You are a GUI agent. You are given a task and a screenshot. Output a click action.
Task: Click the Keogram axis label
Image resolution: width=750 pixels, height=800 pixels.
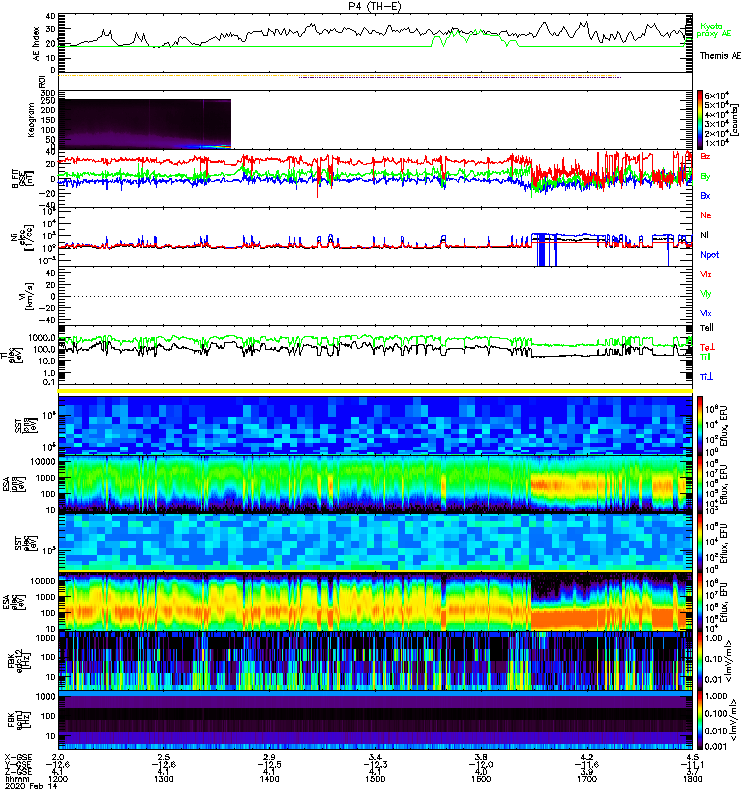31,119
